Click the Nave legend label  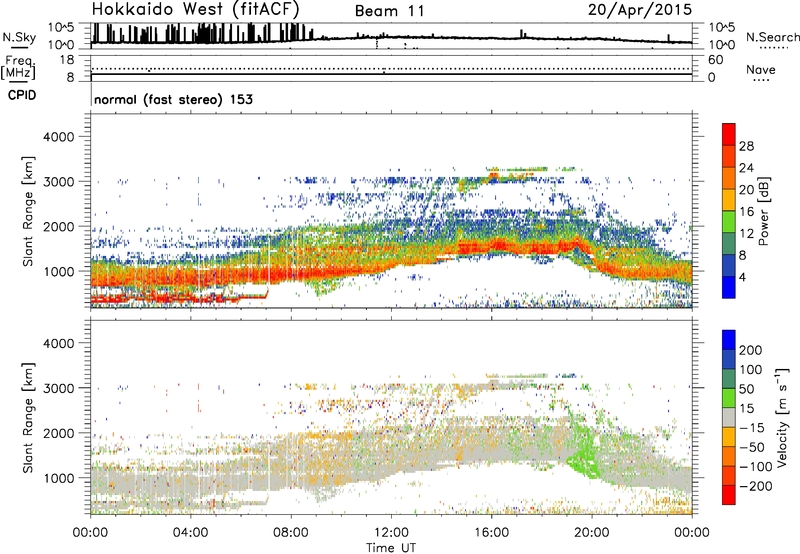tap(761, 69)
